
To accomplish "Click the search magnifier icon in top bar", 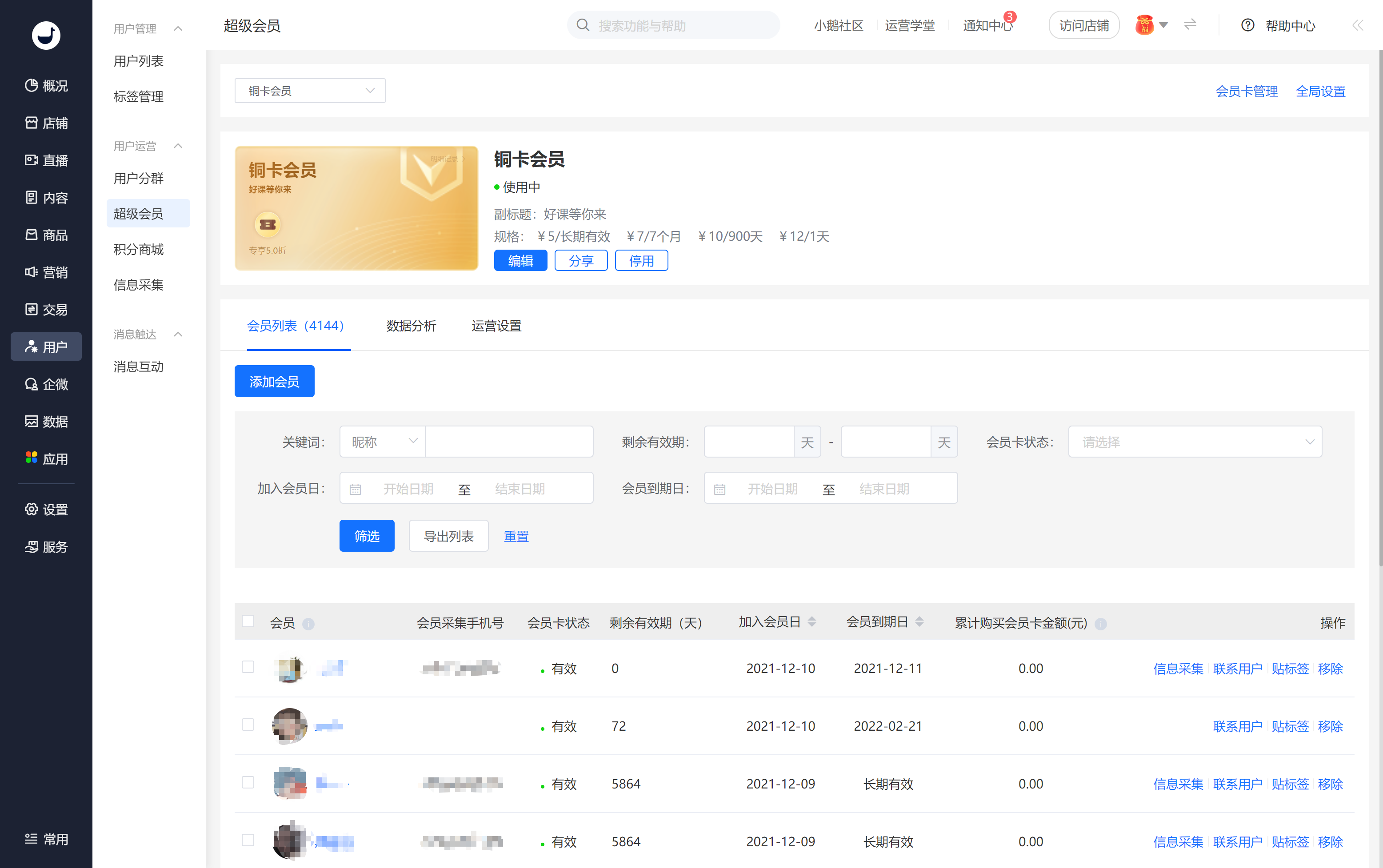I will tap(582, 25).
